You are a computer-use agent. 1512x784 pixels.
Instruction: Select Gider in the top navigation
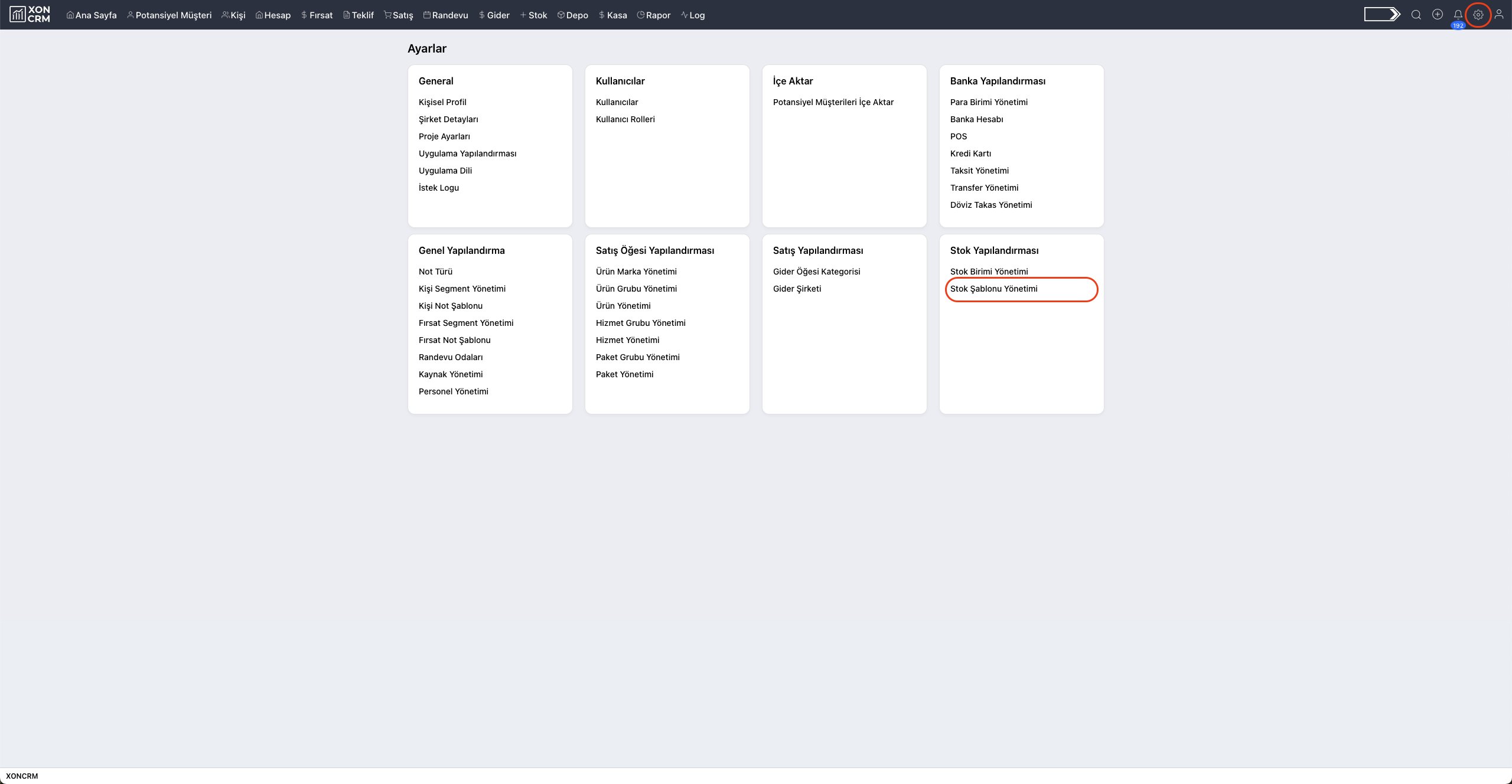[494, 15]
